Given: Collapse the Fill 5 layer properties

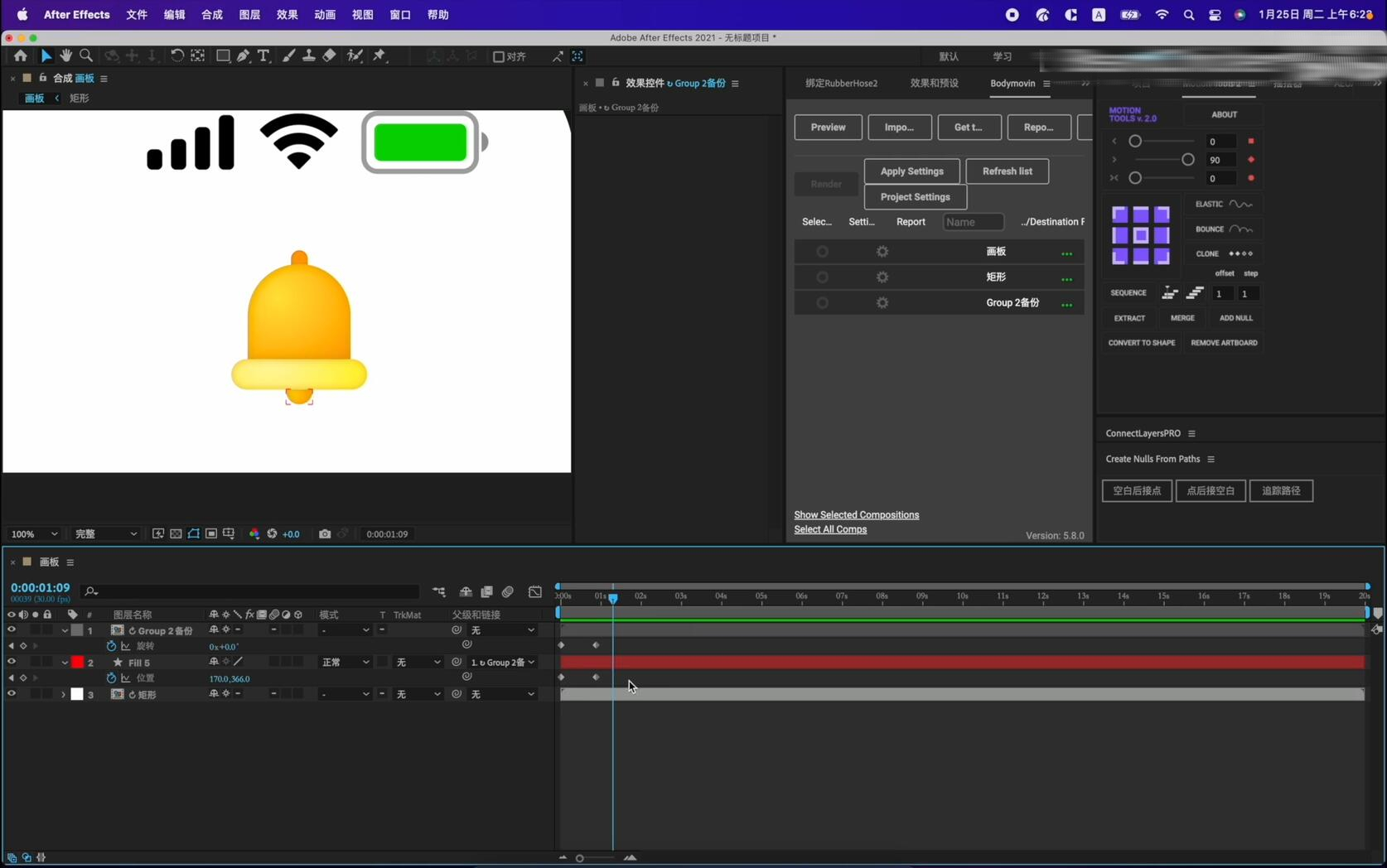Looking at the screenshot, I should pyautogui.click(x=64, y=663).
